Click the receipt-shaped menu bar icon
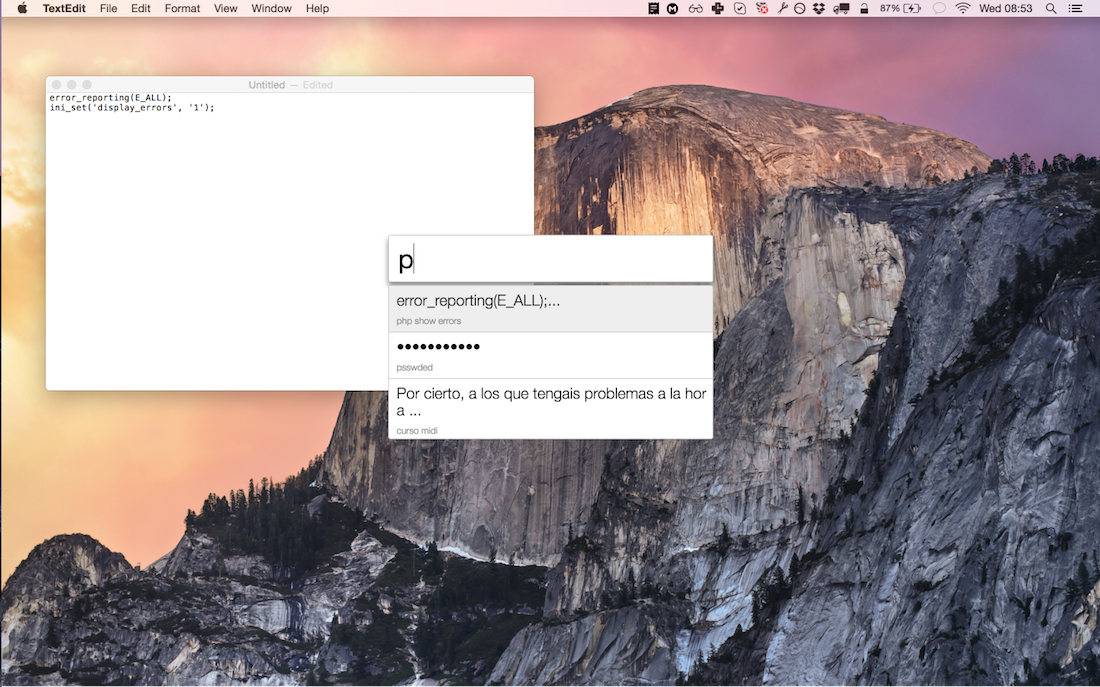This screenshot has width=1100, height=687. pos(653,8)
